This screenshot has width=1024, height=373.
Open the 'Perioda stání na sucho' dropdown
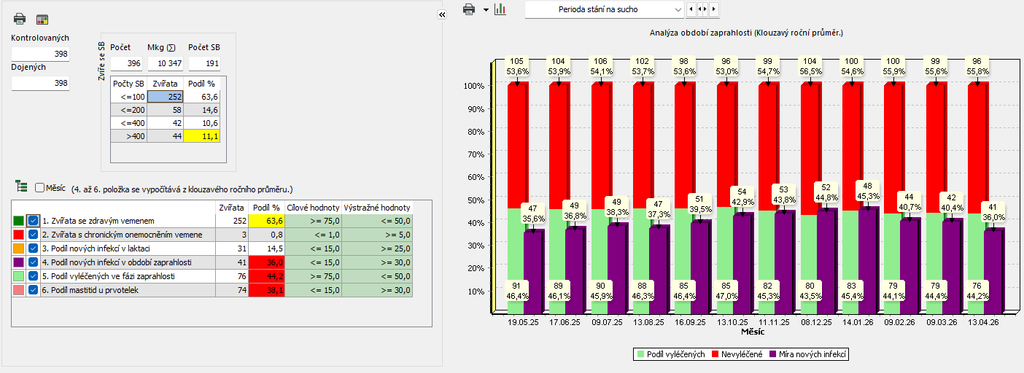pyautogui.click(x=604, y=9)
